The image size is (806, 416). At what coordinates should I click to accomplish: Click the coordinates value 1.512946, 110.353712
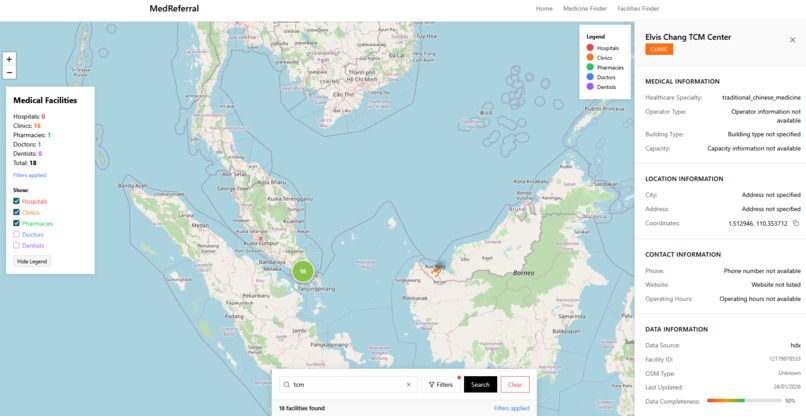758,224
